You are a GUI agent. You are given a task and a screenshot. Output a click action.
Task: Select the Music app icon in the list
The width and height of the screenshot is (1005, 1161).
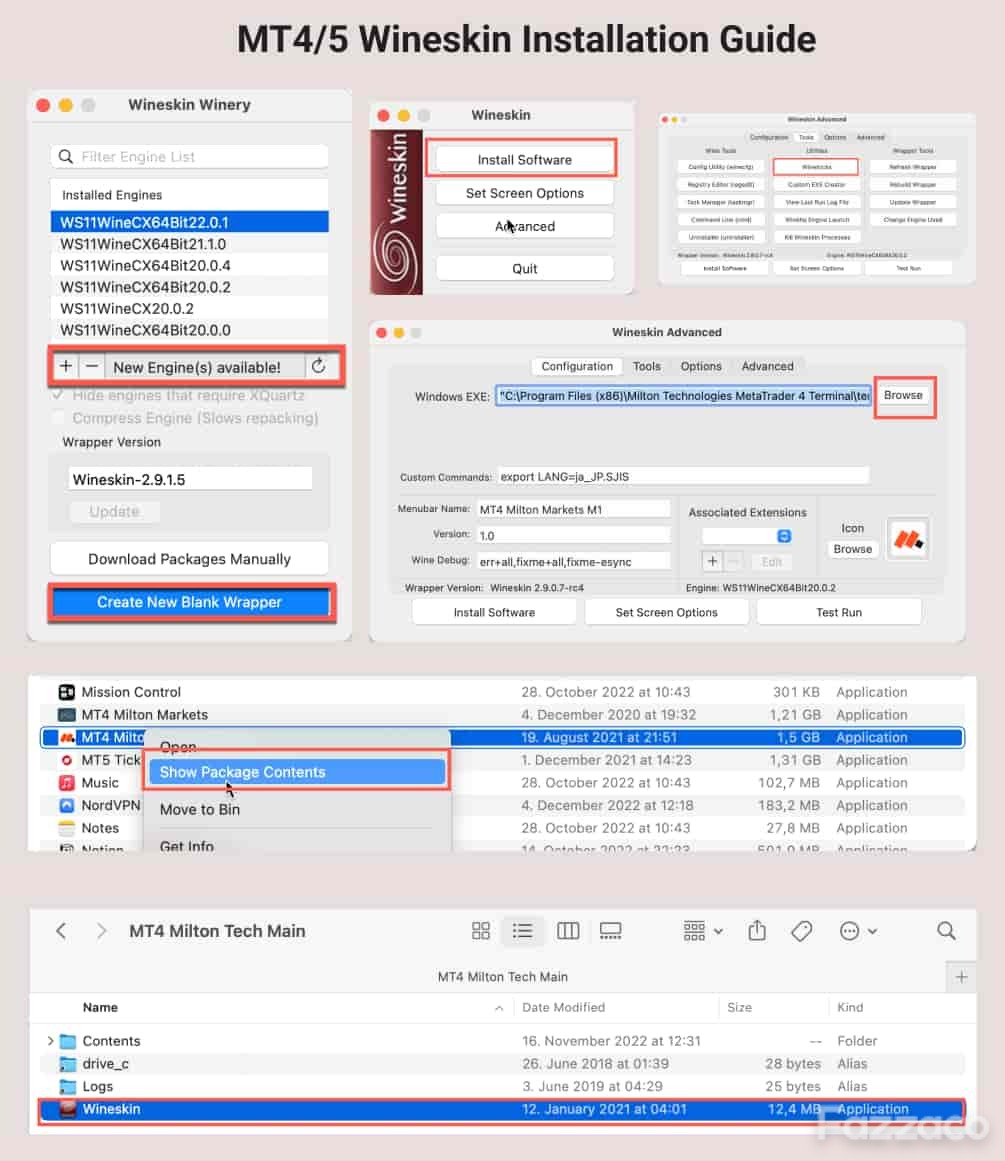pyautogui.click(x=67, y=783)
